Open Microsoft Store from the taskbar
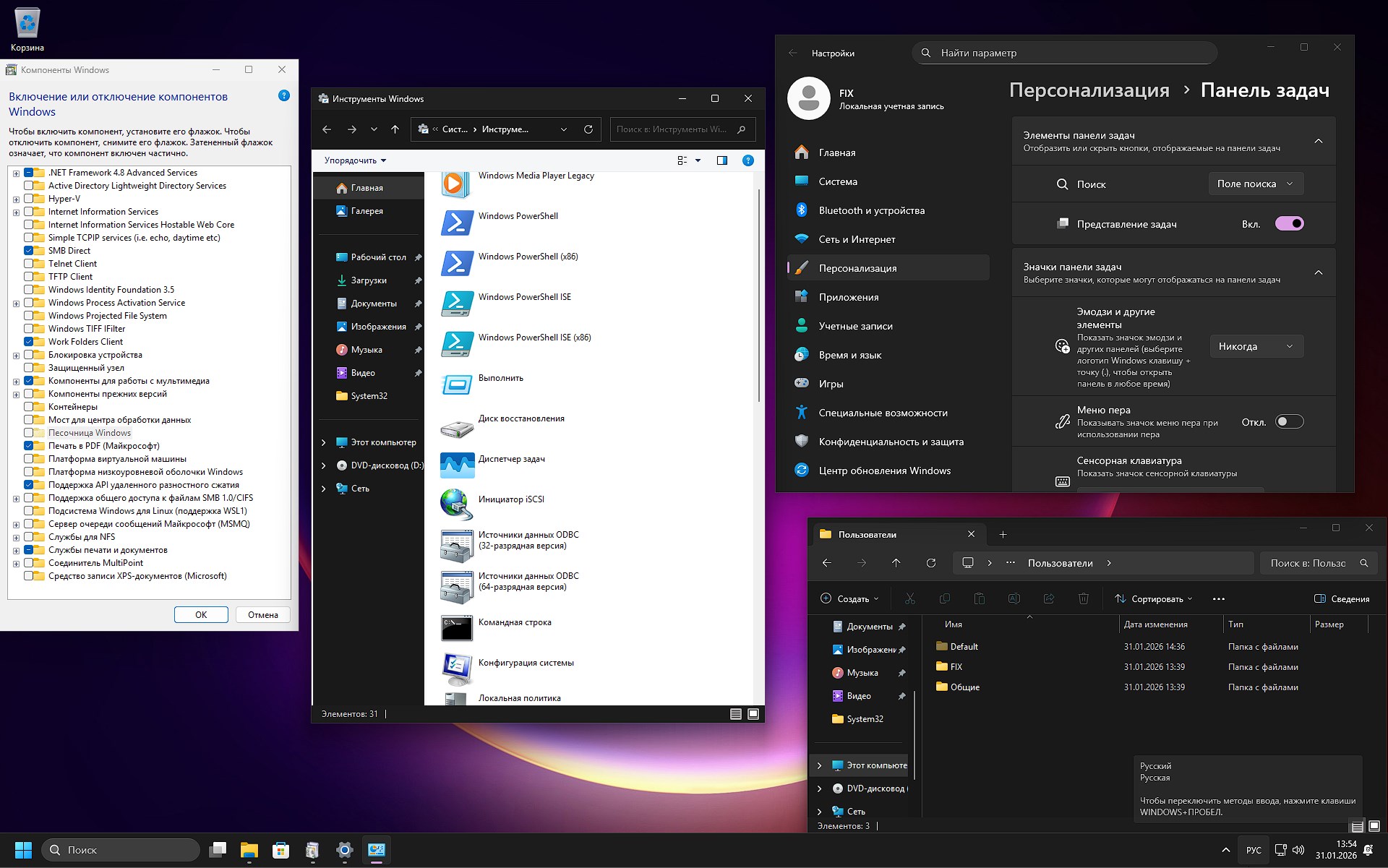Screen dimensions: 1388x868 click(x=280, y=850)
